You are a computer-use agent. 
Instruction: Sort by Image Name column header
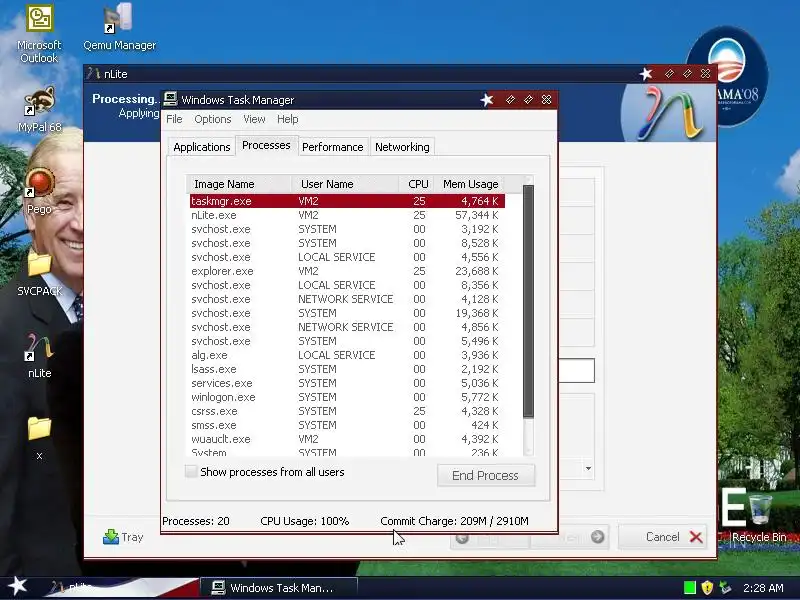(x=239, y=184)
